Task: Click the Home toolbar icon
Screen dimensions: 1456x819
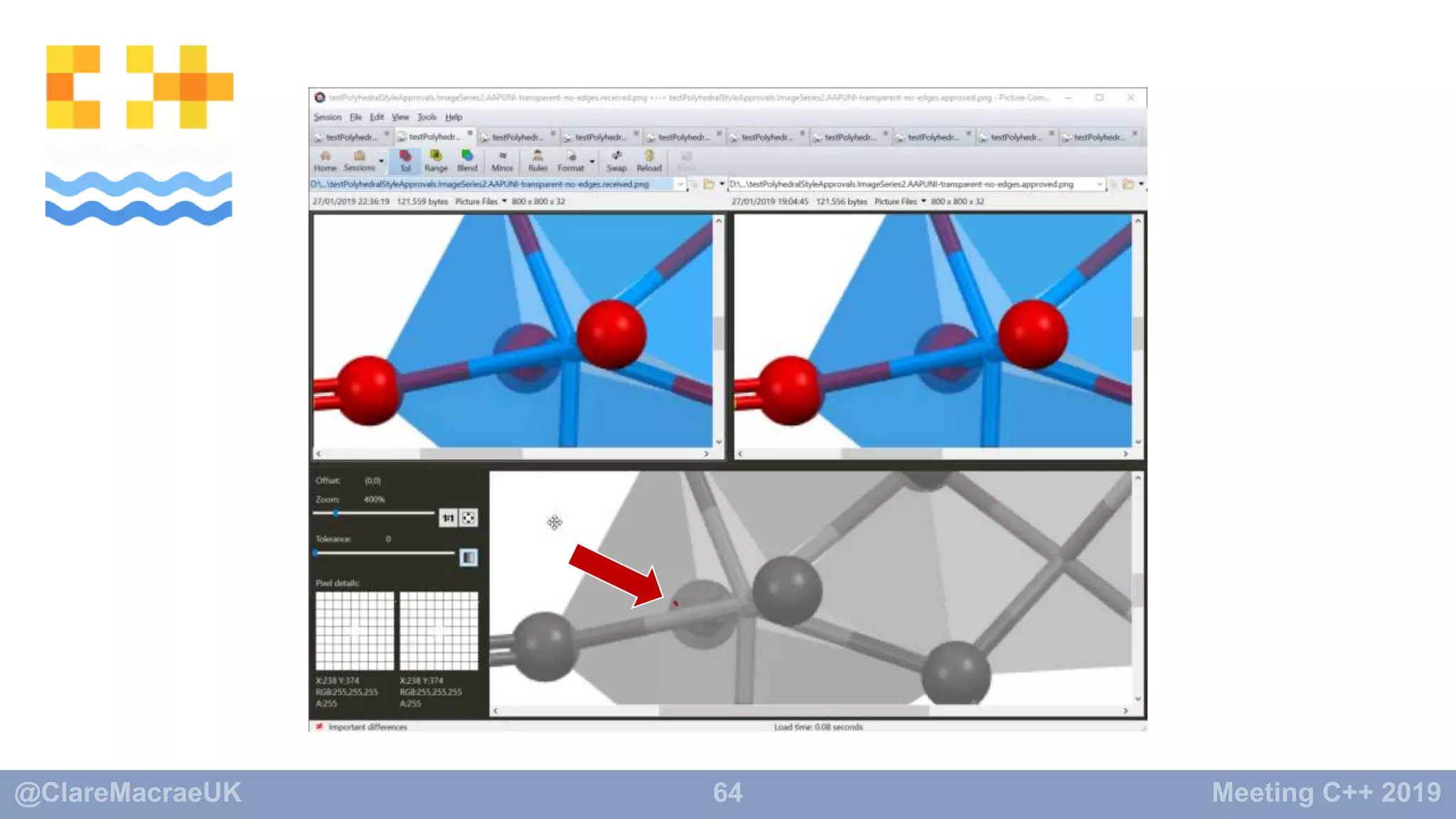Action: pos(325,161)
